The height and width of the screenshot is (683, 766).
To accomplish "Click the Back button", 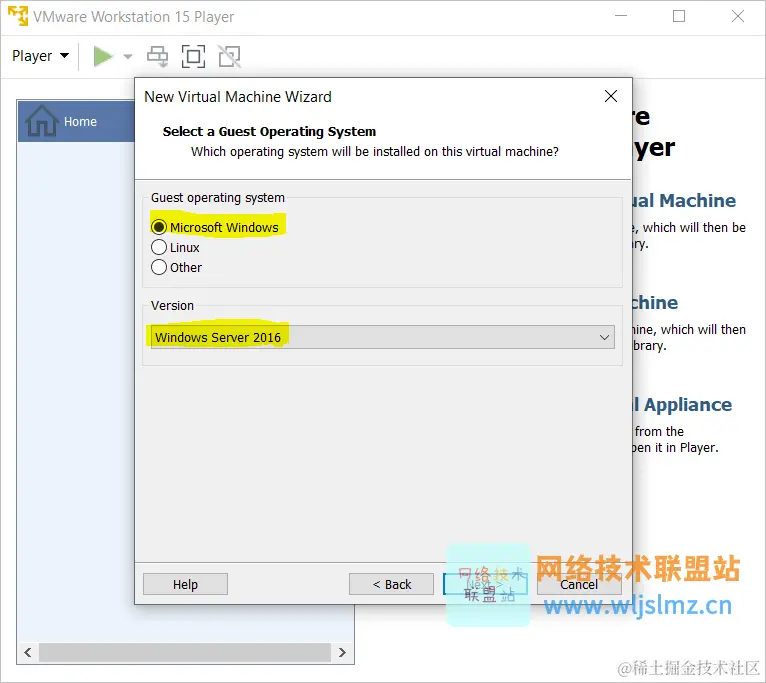I will (x=391, y=584).
